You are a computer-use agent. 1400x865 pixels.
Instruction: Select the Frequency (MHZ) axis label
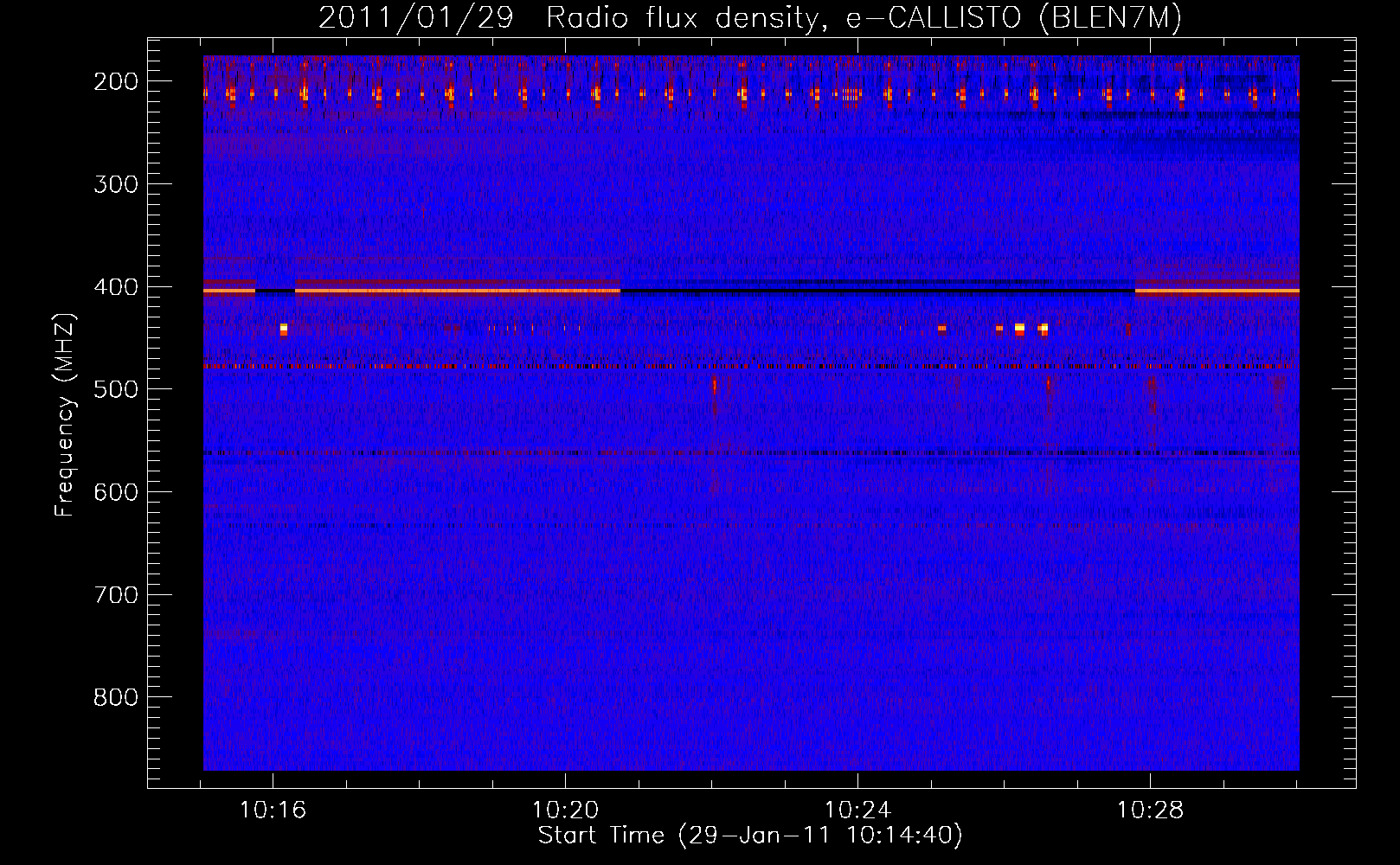tap(65, 414)
